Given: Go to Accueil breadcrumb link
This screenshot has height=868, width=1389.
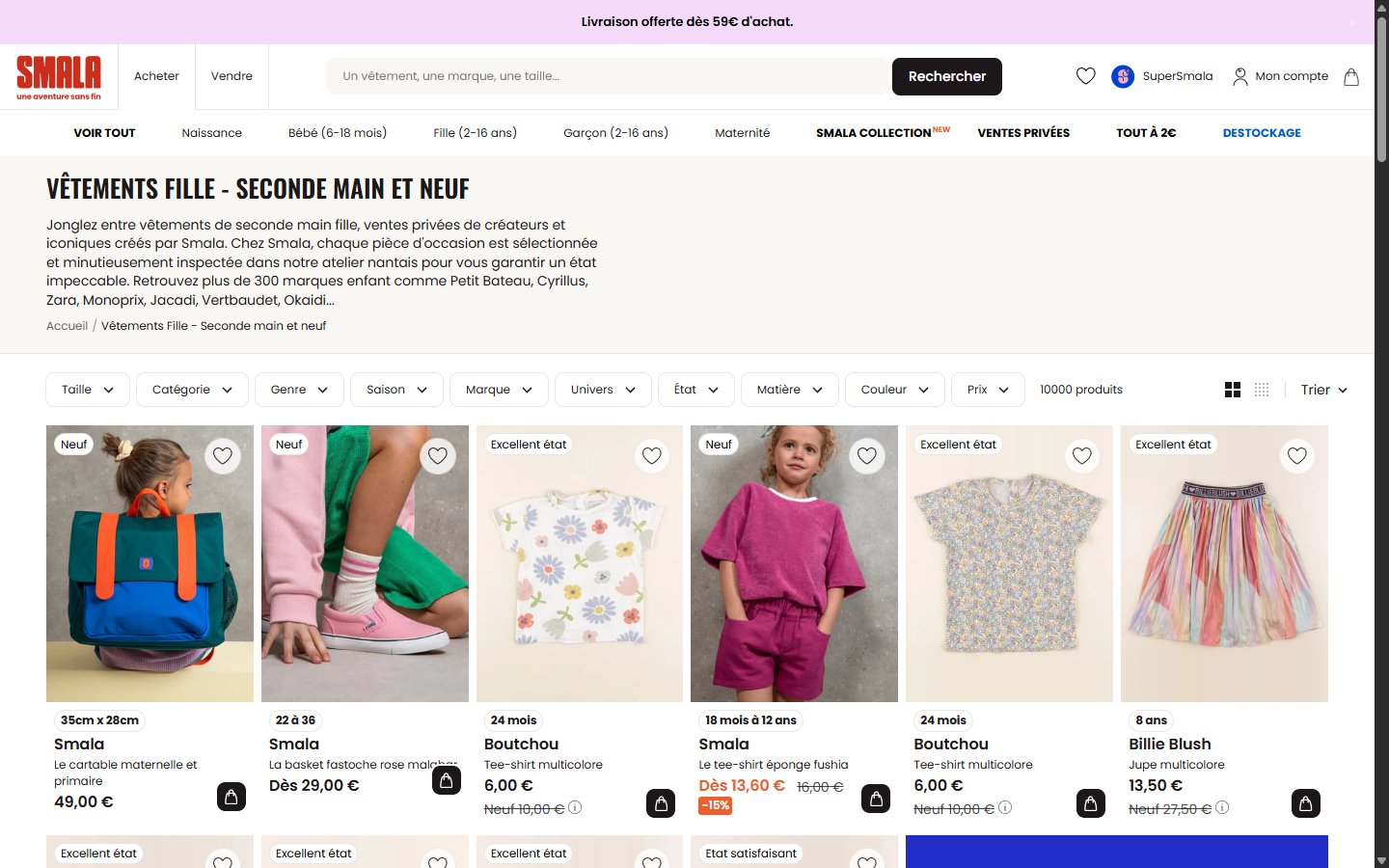Looking at the screenshot, I should click(x=67, y=326).
